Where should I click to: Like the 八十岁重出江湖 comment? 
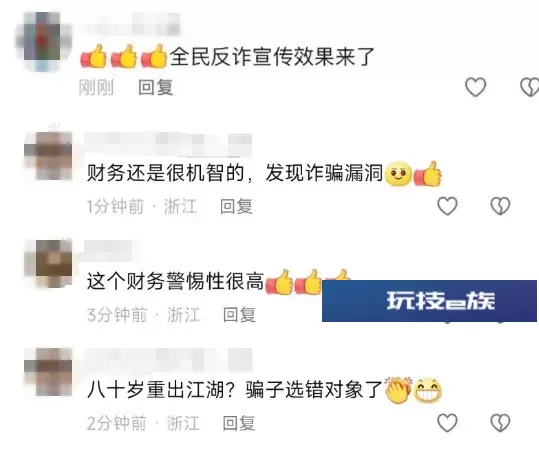click(x=447, y=422)
